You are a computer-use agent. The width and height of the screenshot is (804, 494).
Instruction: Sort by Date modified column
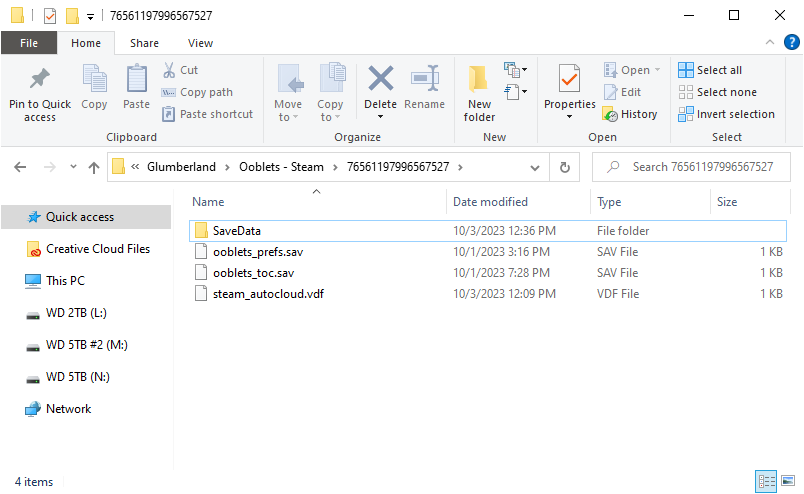pos(490,202)
